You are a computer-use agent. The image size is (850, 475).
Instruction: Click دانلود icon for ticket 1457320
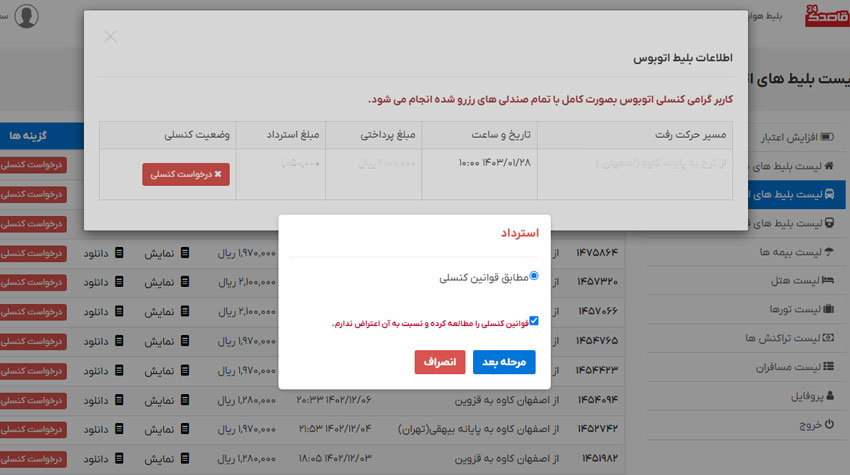tap(119, 282)
